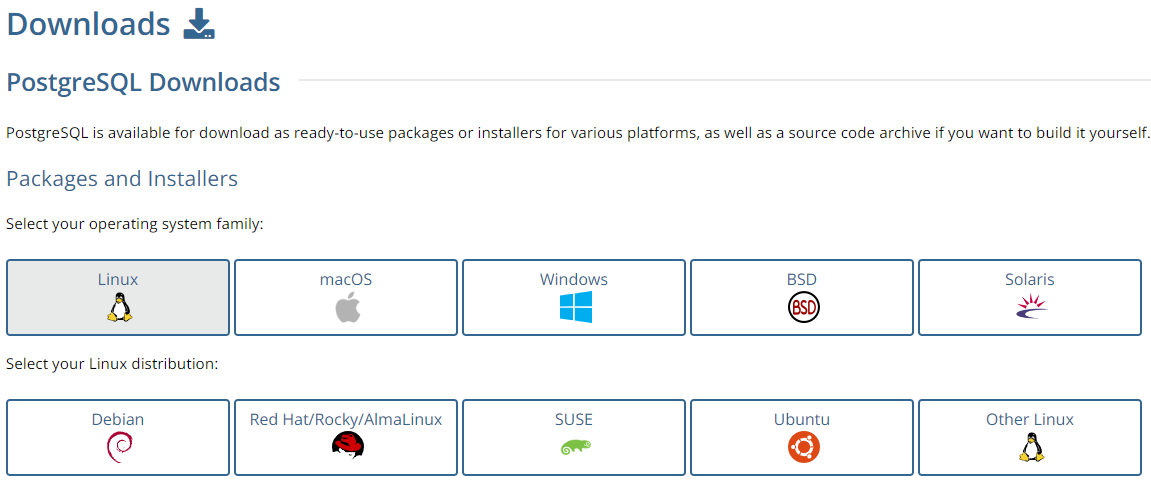Click the green SUSE chameleon logo
Viewport: 1151px width, 485px height.
coord(575,445)
